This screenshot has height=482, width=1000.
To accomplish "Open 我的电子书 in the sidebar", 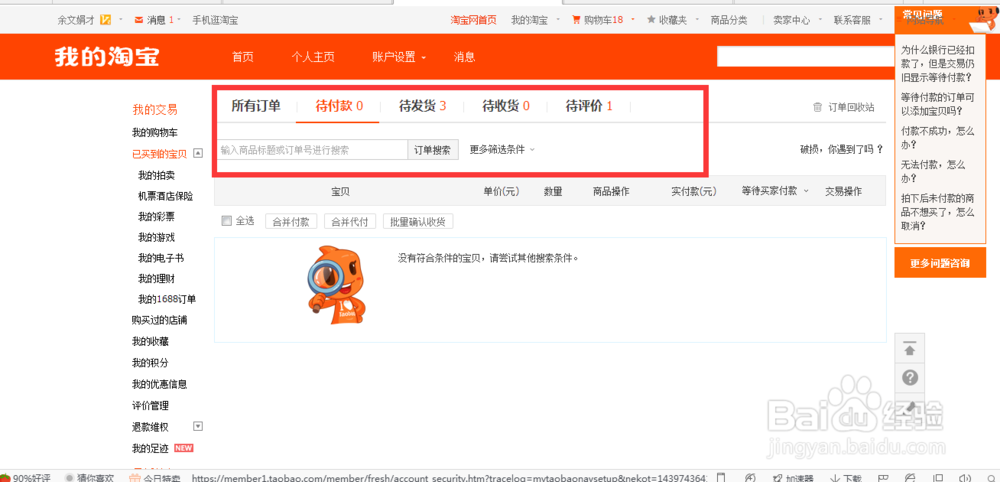I will pos(161,258).
